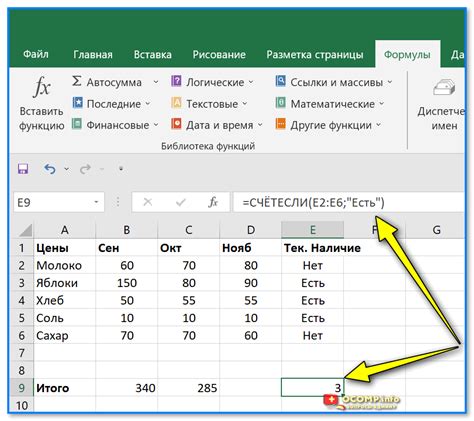The height and width of the screenshot is (421, 474).
Task: Click the Математические theta icon
Action: (280, 103)
